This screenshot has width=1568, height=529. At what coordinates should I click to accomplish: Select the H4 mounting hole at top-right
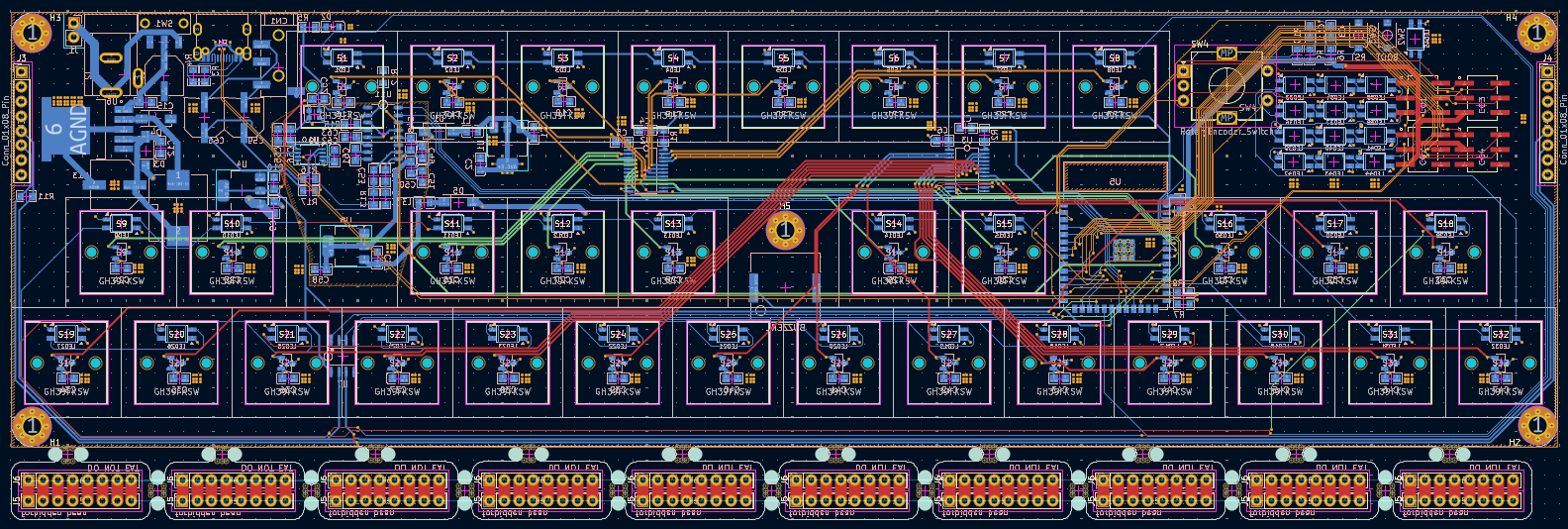click(1535, 34)
